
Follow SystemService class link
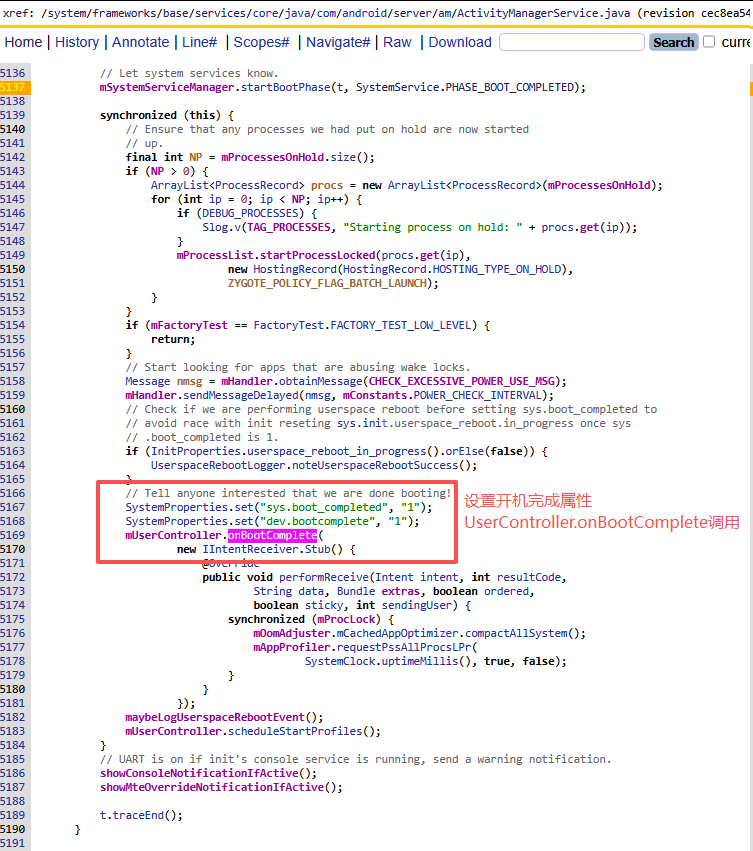pos(397,87)
